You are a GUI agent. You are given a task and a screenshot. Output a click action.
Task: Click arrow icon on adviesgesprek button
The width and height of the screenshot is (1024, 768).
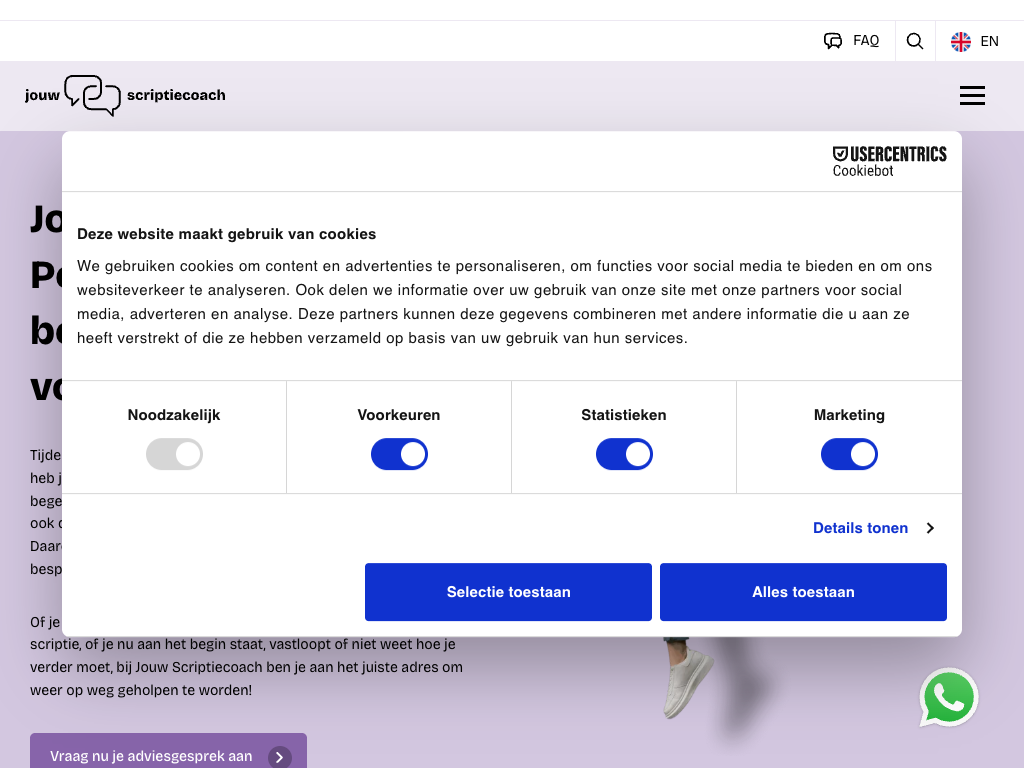click(280, 757)
